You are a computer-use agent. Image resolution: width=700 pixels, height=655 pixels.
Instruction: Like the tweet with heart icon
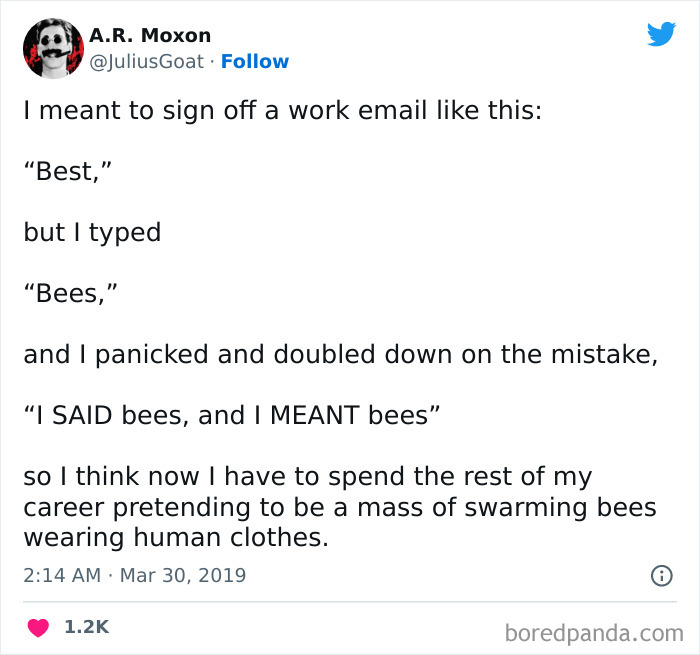click(x=37, y=628)
